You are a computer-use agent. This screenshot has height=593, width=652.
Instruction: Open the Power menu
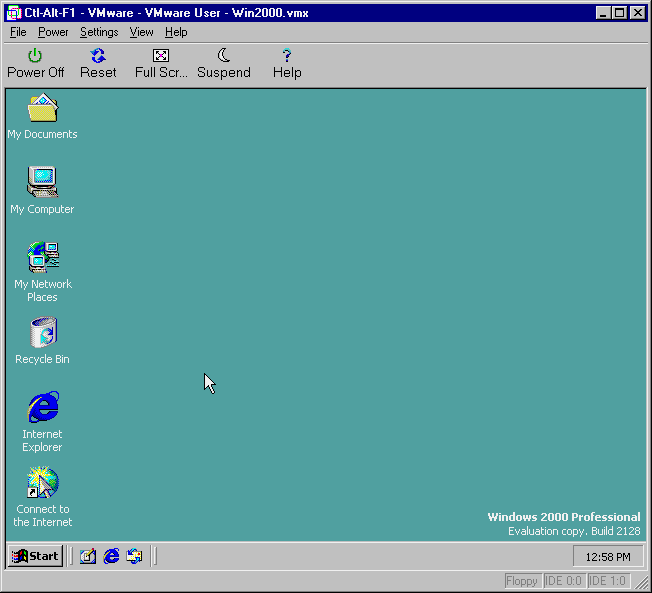53,32
